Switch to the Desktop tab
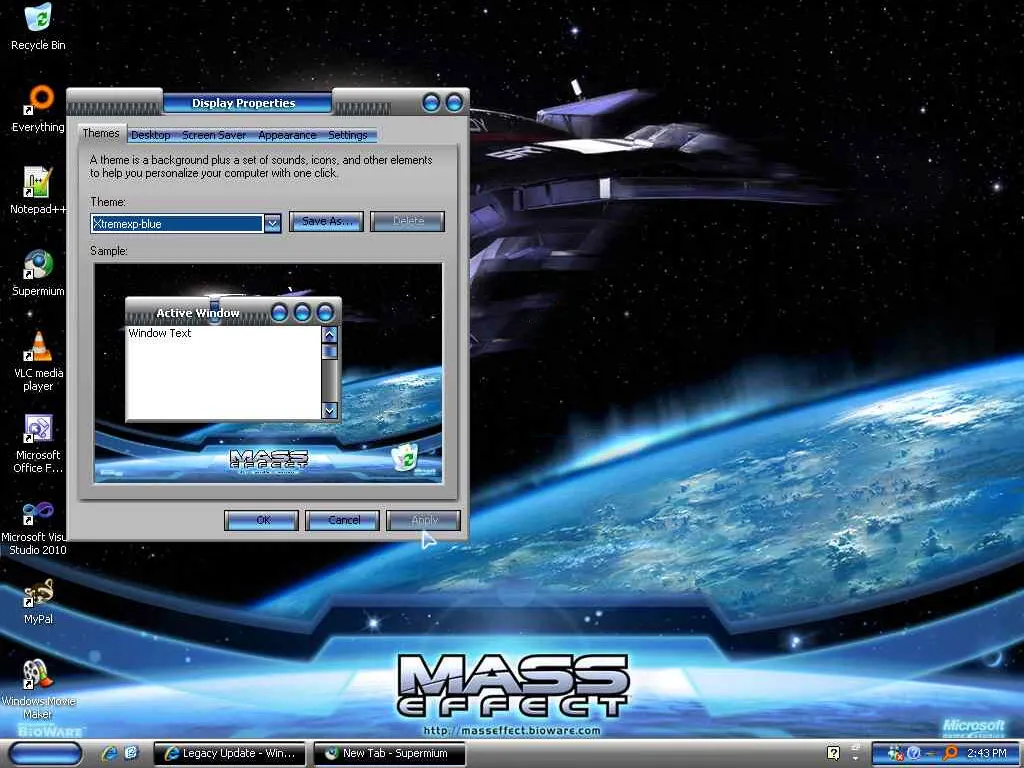The height and width of the screenshot is (768, 1024). click(x=150, y=135)
